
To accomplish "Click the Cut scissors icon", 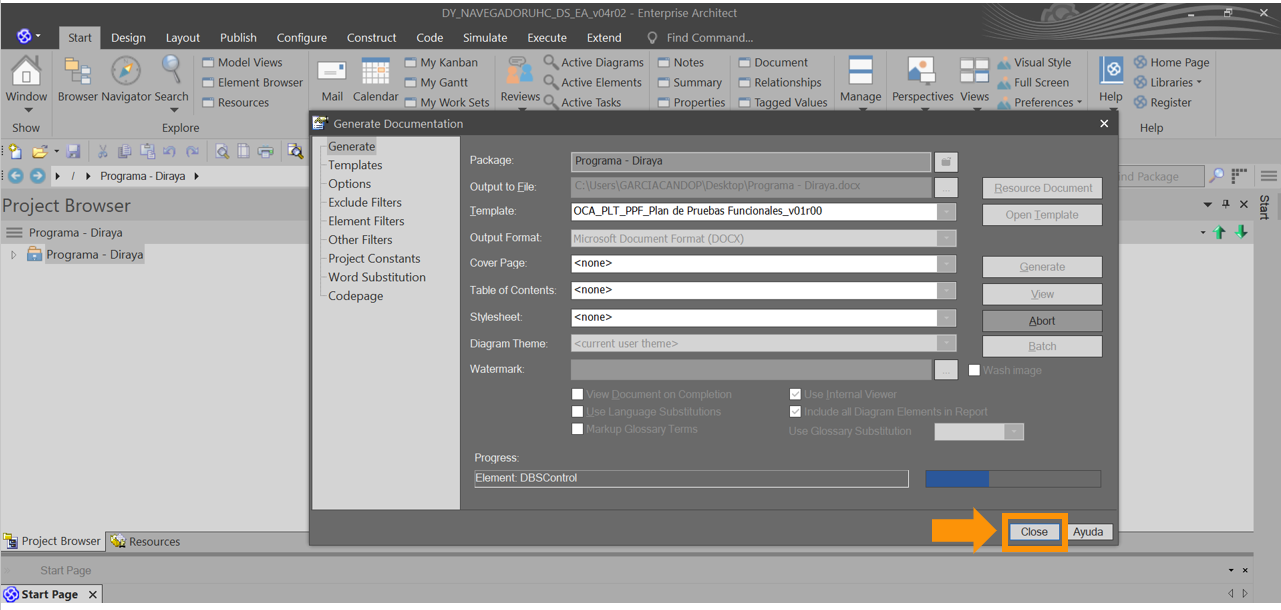I will 102,152.
